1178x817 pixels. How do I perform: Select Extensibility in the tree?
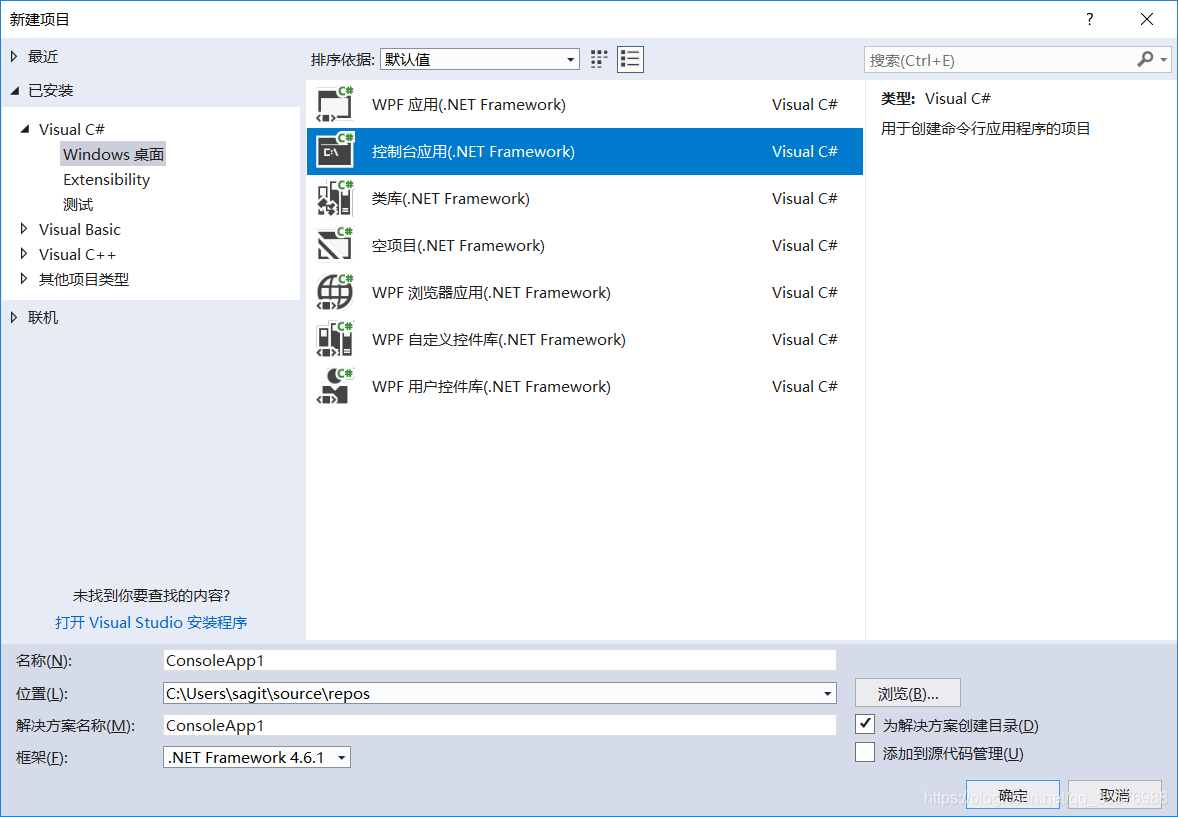point(107,180)
